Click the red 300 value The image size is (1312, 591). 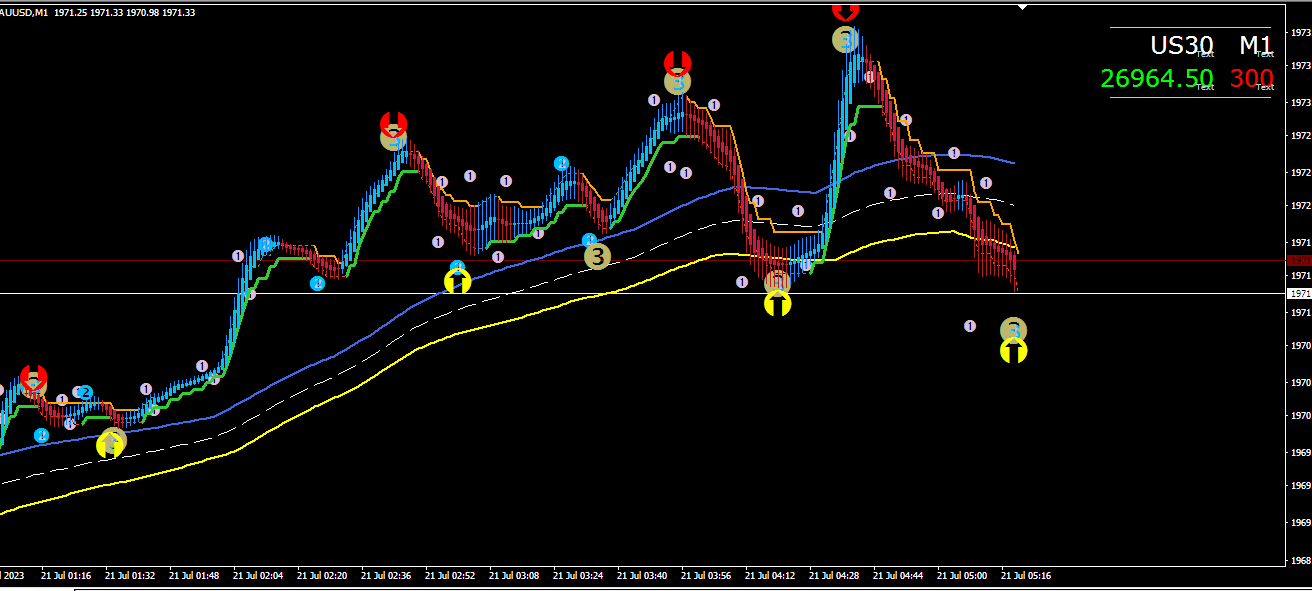pos(1252,79)
